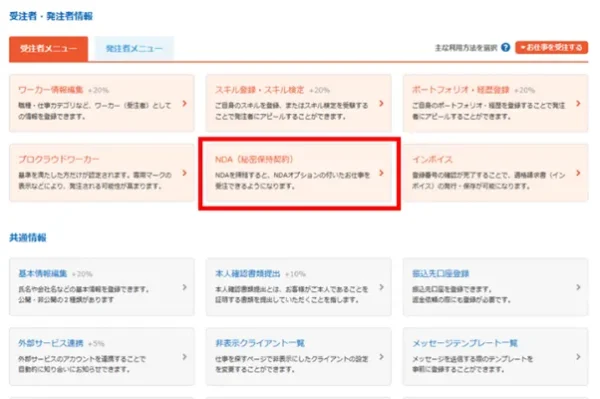Click chevron on 本人確認書類提出 card
600x399 pixels.
pyautogui.click(x=381, y=287)
